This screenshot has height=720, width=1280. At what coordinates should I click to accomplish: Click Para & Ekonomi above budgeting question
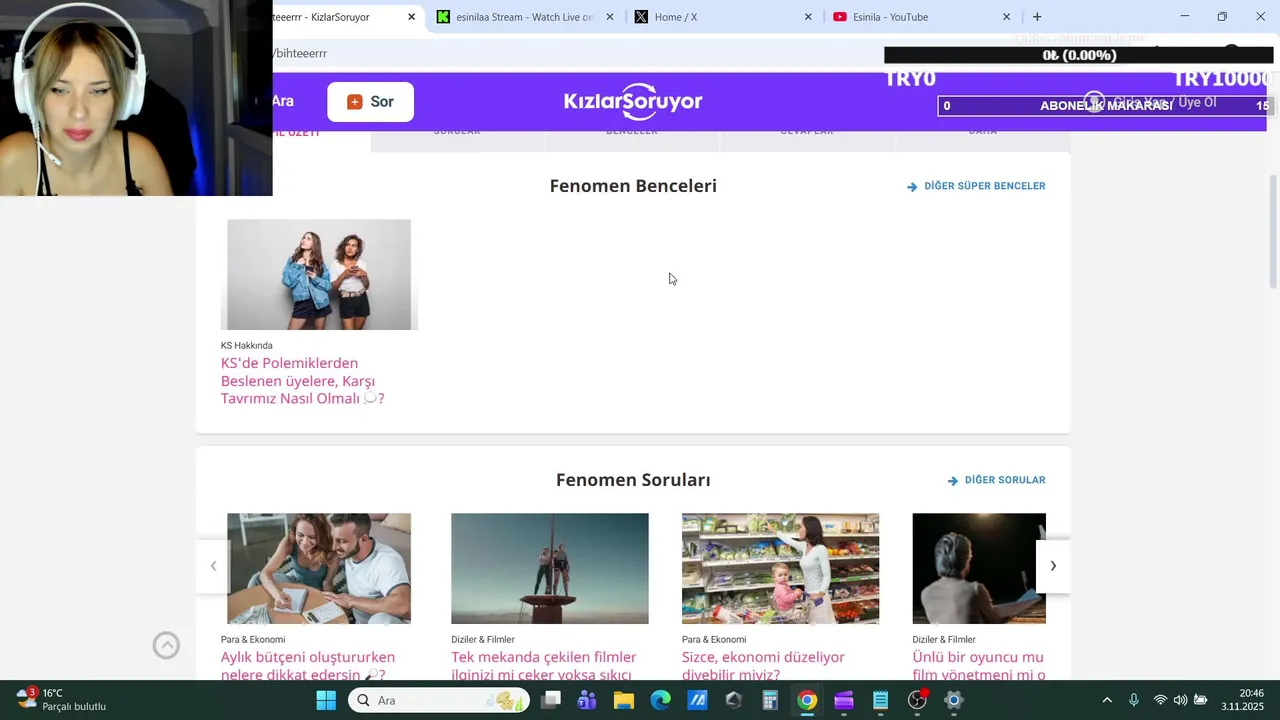tap(253, 640)
